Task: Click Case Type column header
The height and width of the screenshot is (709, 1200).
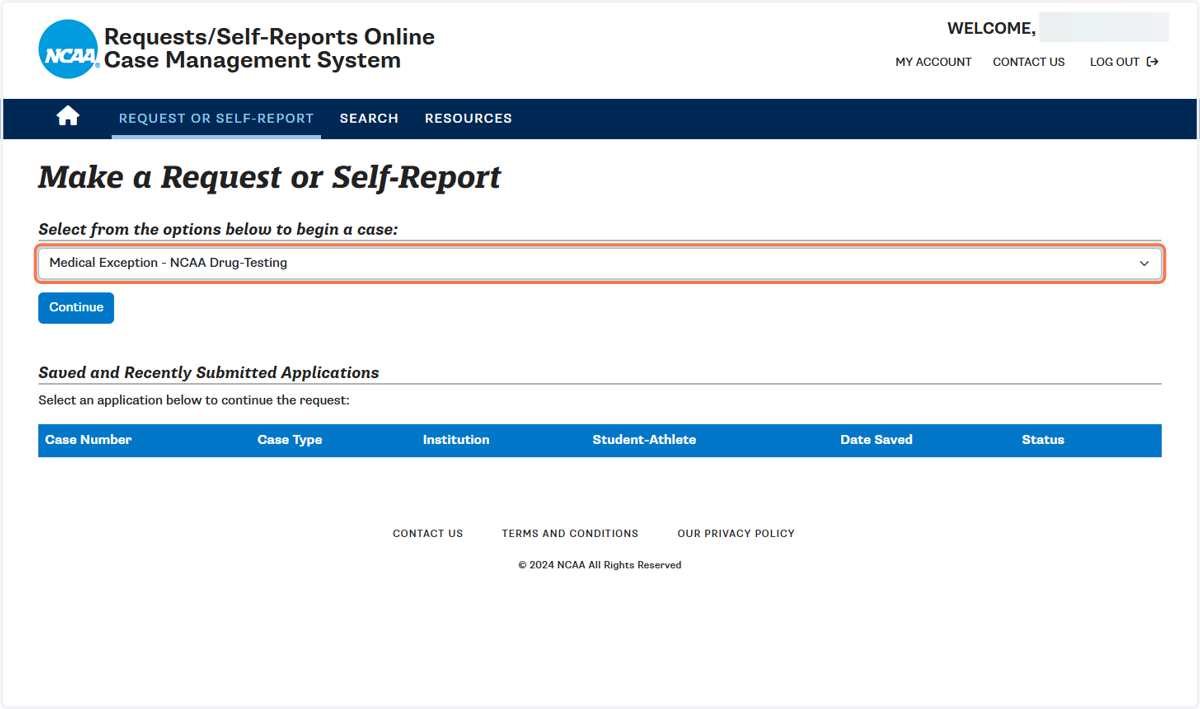Action: tap(290, 440)
